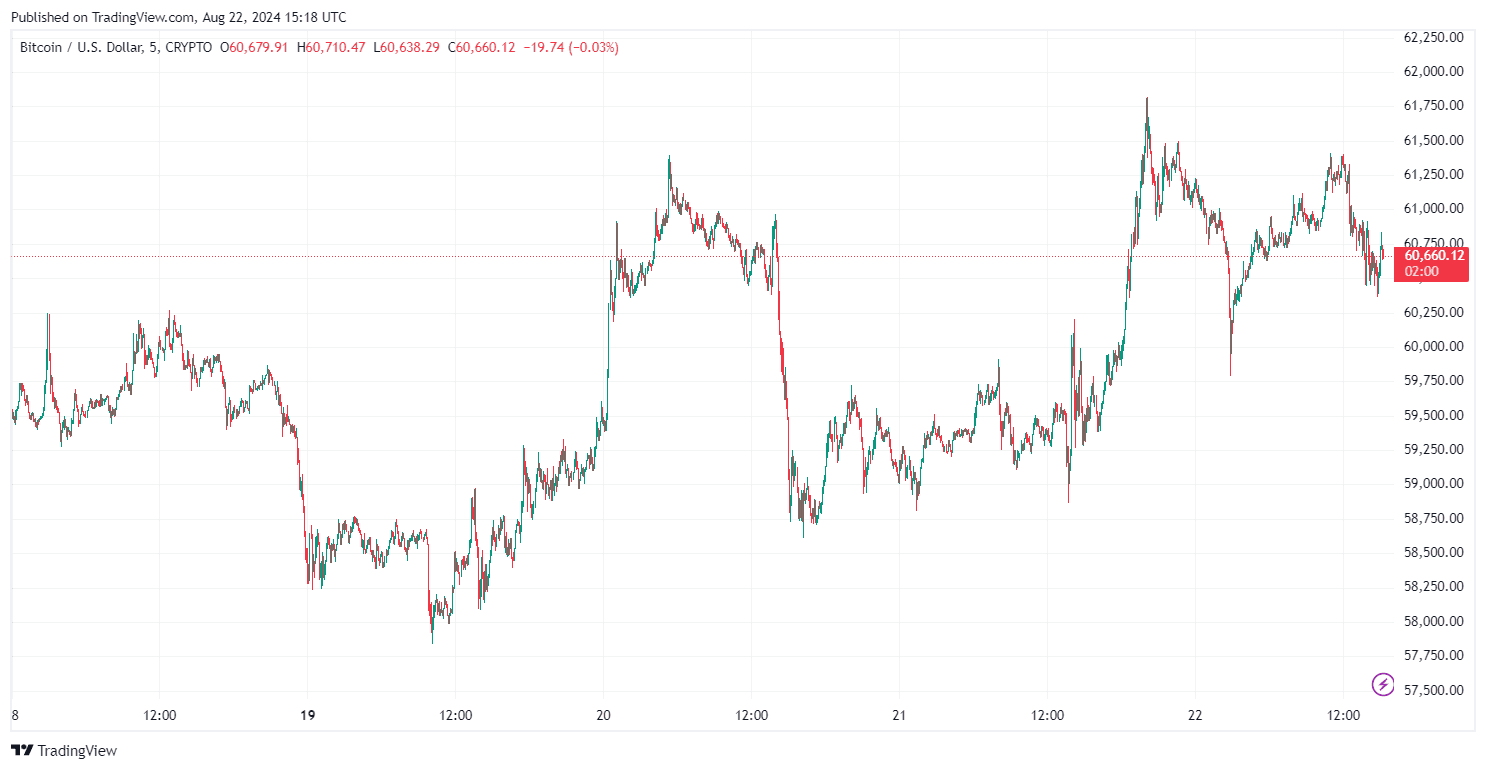Click the 58,750.00 price axis label
The image size is (1486, 770).
coord(1434,518)
